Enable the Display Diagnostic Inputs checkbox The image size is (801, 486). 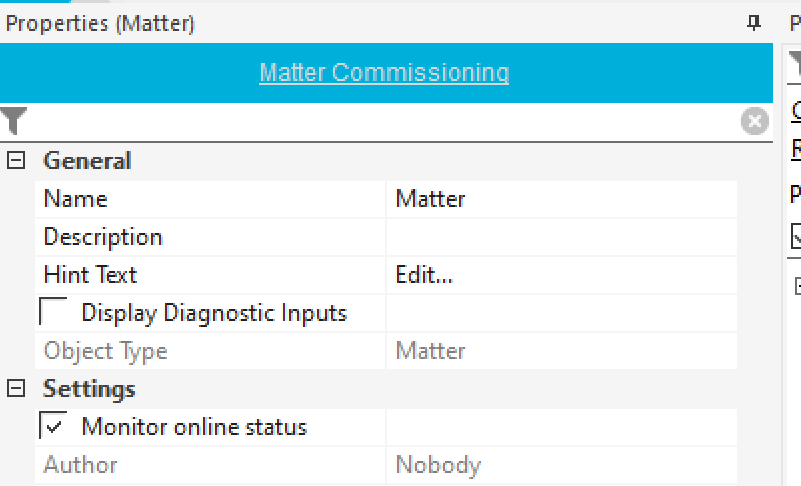(53, 313)
